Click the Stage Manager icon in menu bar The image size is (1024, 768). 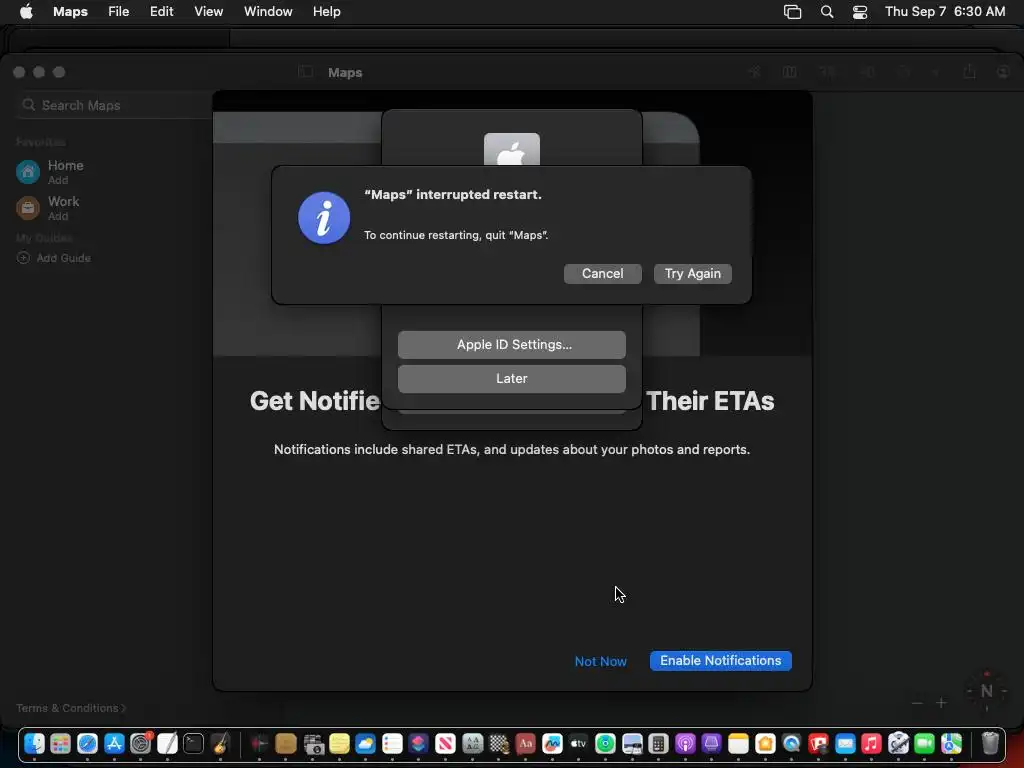point(792,12)
